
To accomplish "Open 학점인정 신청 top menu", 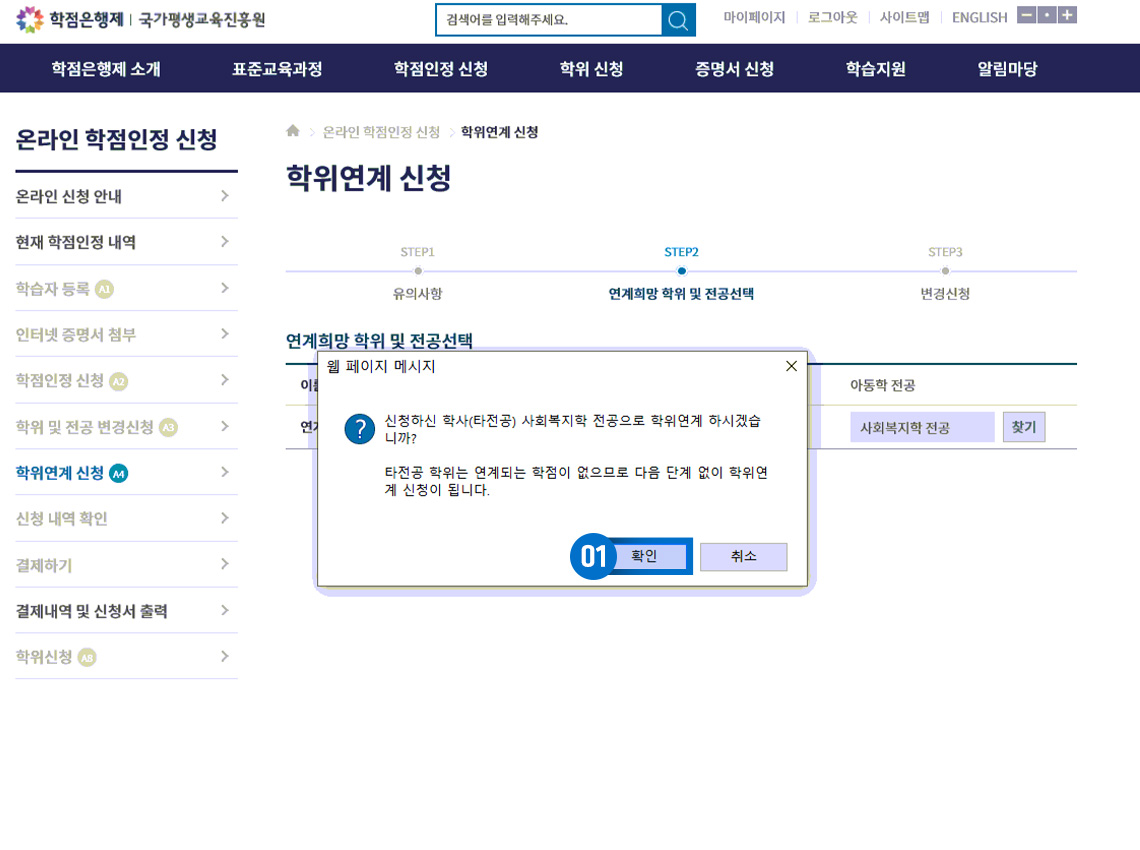I will [x=440, y=69].
